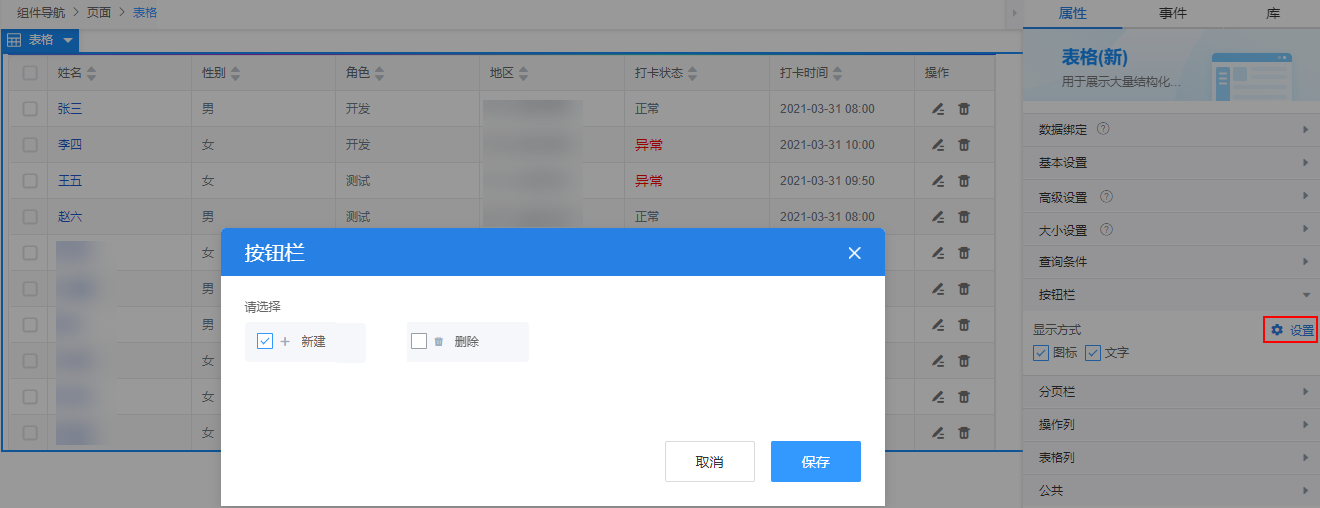Click 组件导航 in the breadcrumb
Viewport: 1320px width, 508px height.
(x=41, y=13)
